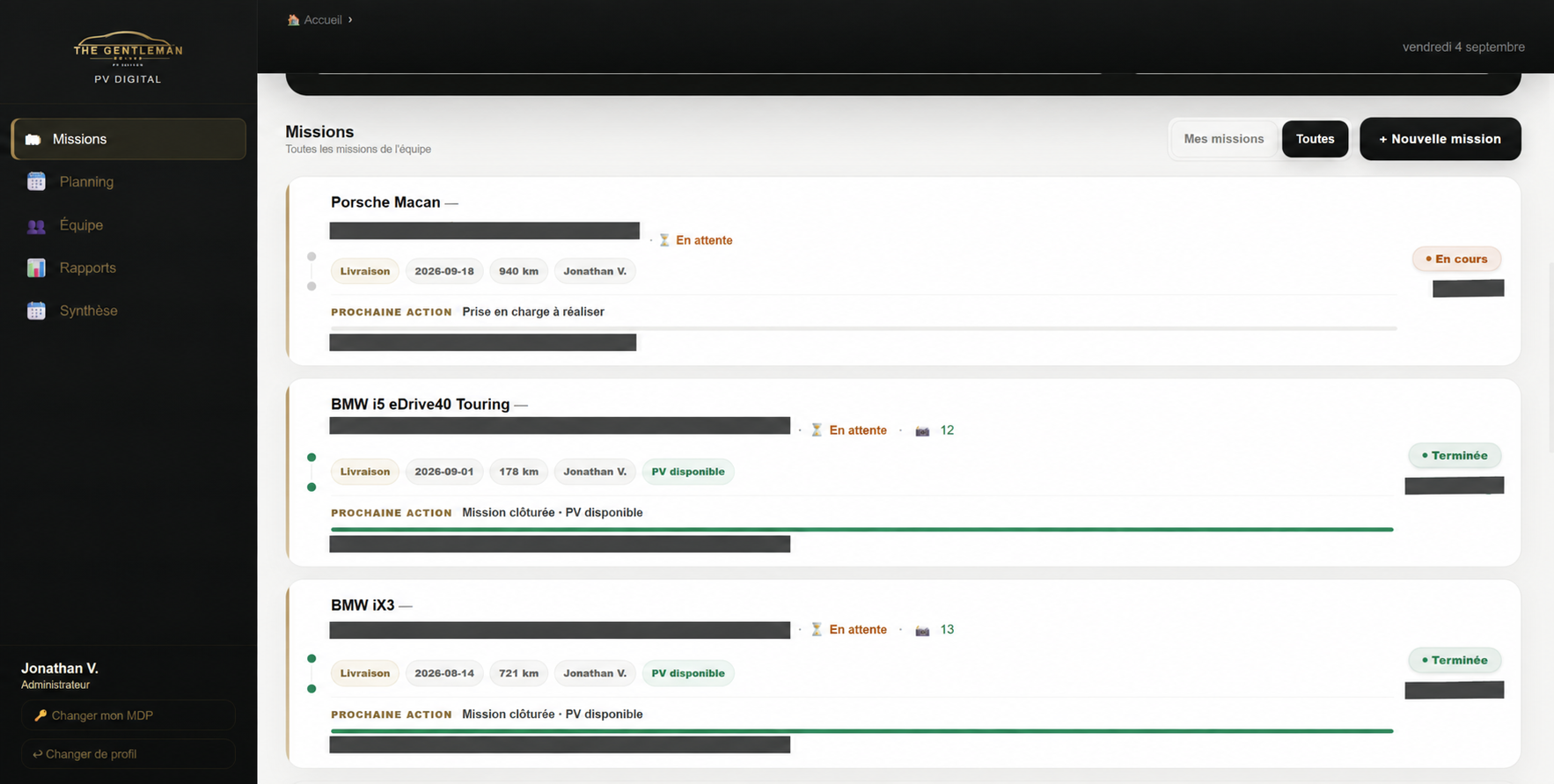
Task: Click the 721 km distance tag
Action: point(519,673)
